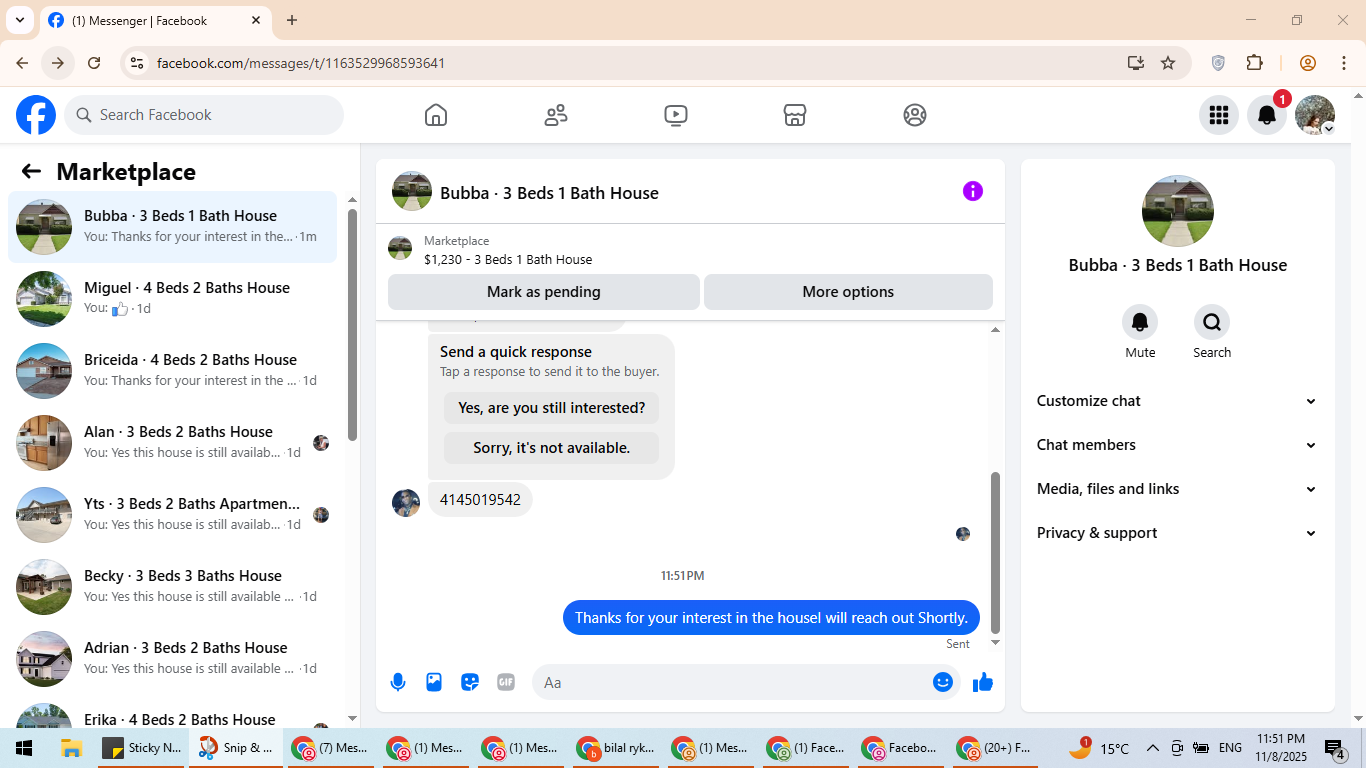View site information icon in address bar
Screen dimensions: 1366x768
[x=138, y=63]
